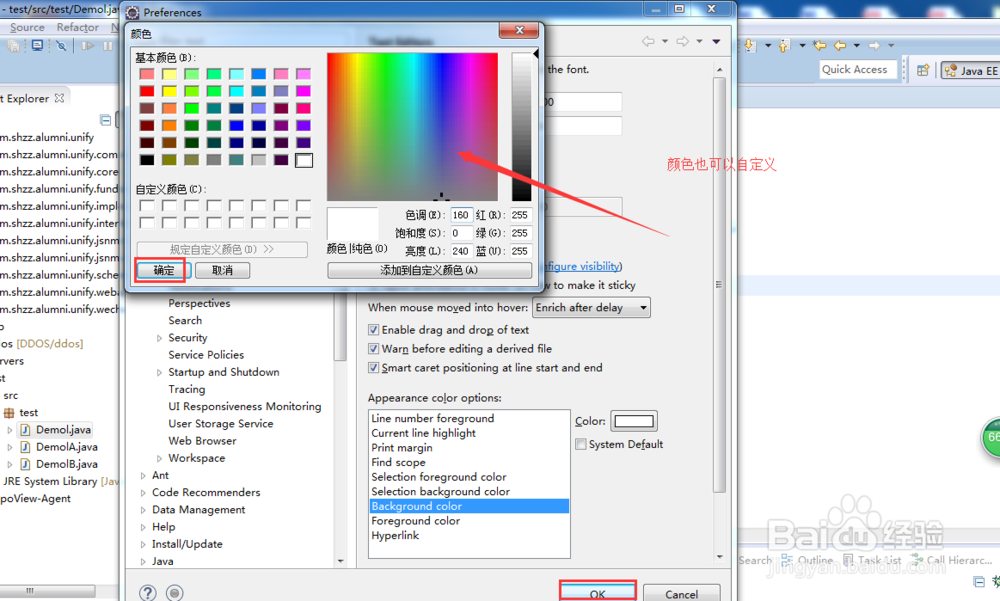Click the 饱和度 saturation input field
1000x601 pixels.
tap(460, 233)
